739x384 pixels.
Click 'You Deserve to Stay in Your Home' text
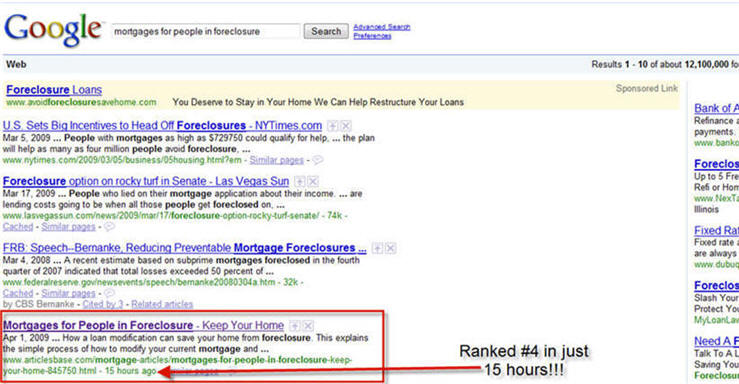pyautogui.click(x=242, y=102)
